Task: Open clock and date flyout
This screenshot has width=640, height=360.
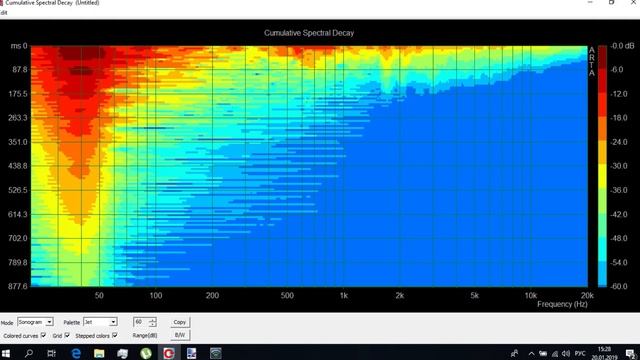Action: 605,353
